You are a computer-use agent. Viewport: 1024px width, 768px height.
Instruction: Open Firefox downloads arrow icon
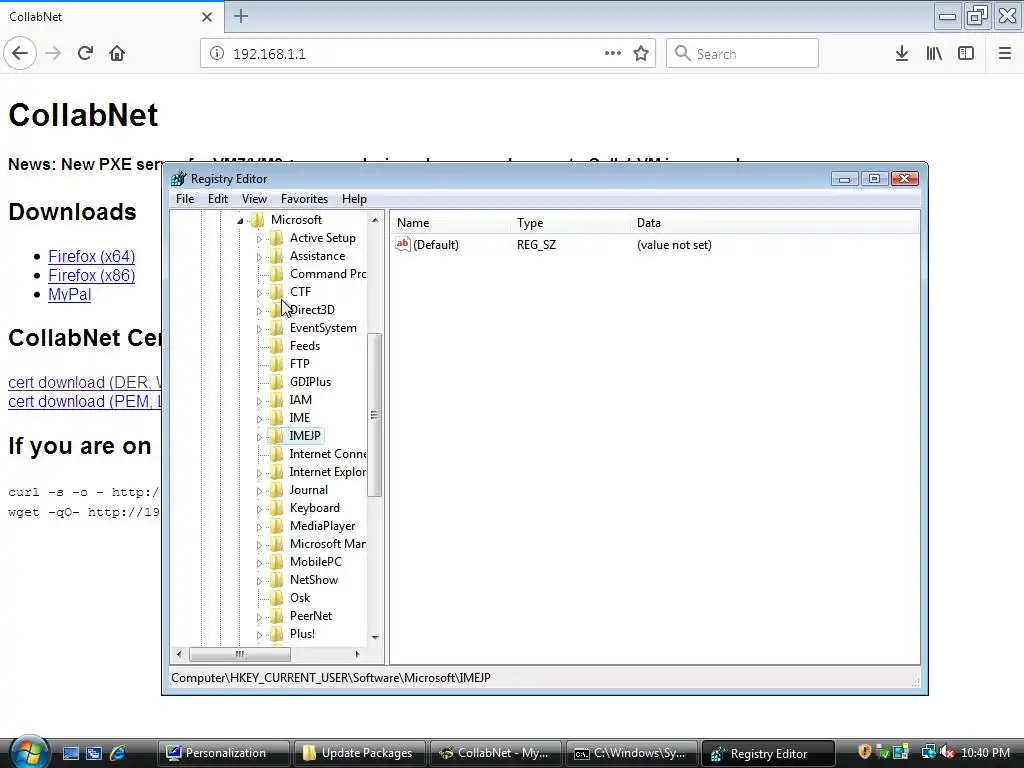click(x=902, y=54)
